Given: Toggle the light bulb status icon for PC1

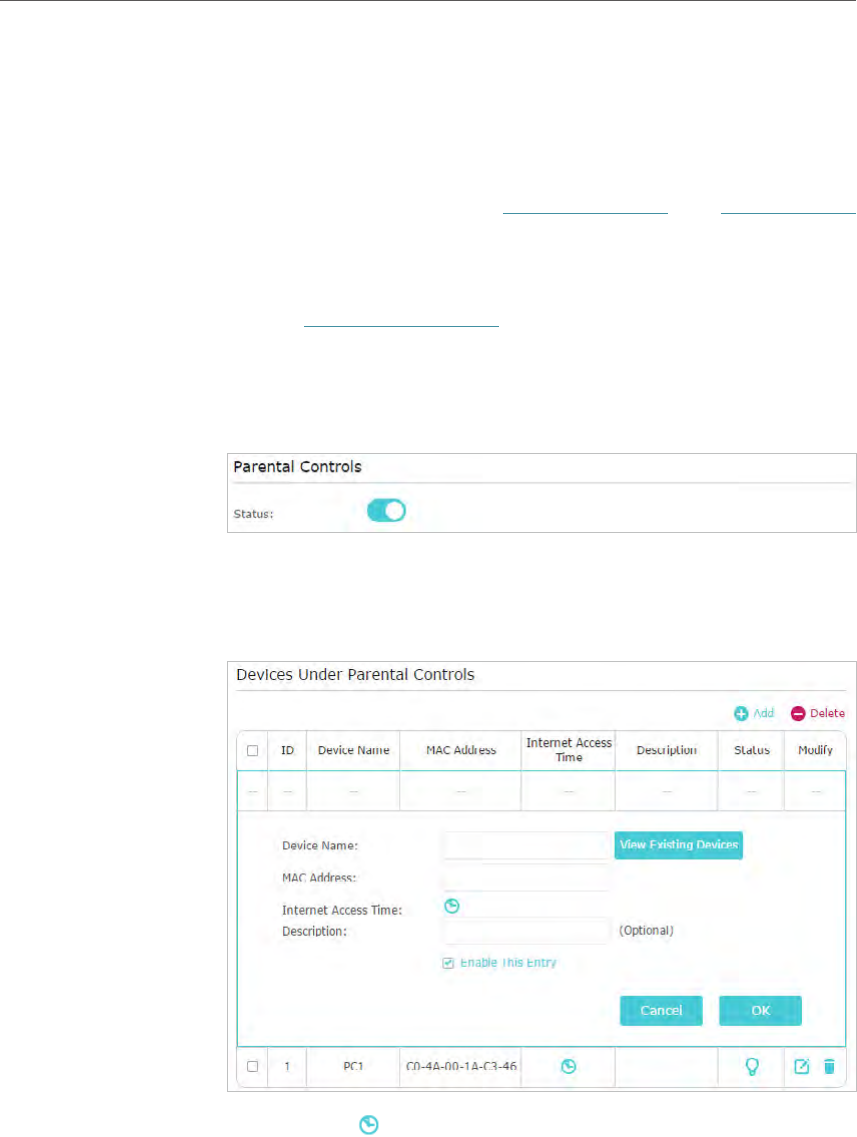Looking at the screenshot, I should (752, 1067).
